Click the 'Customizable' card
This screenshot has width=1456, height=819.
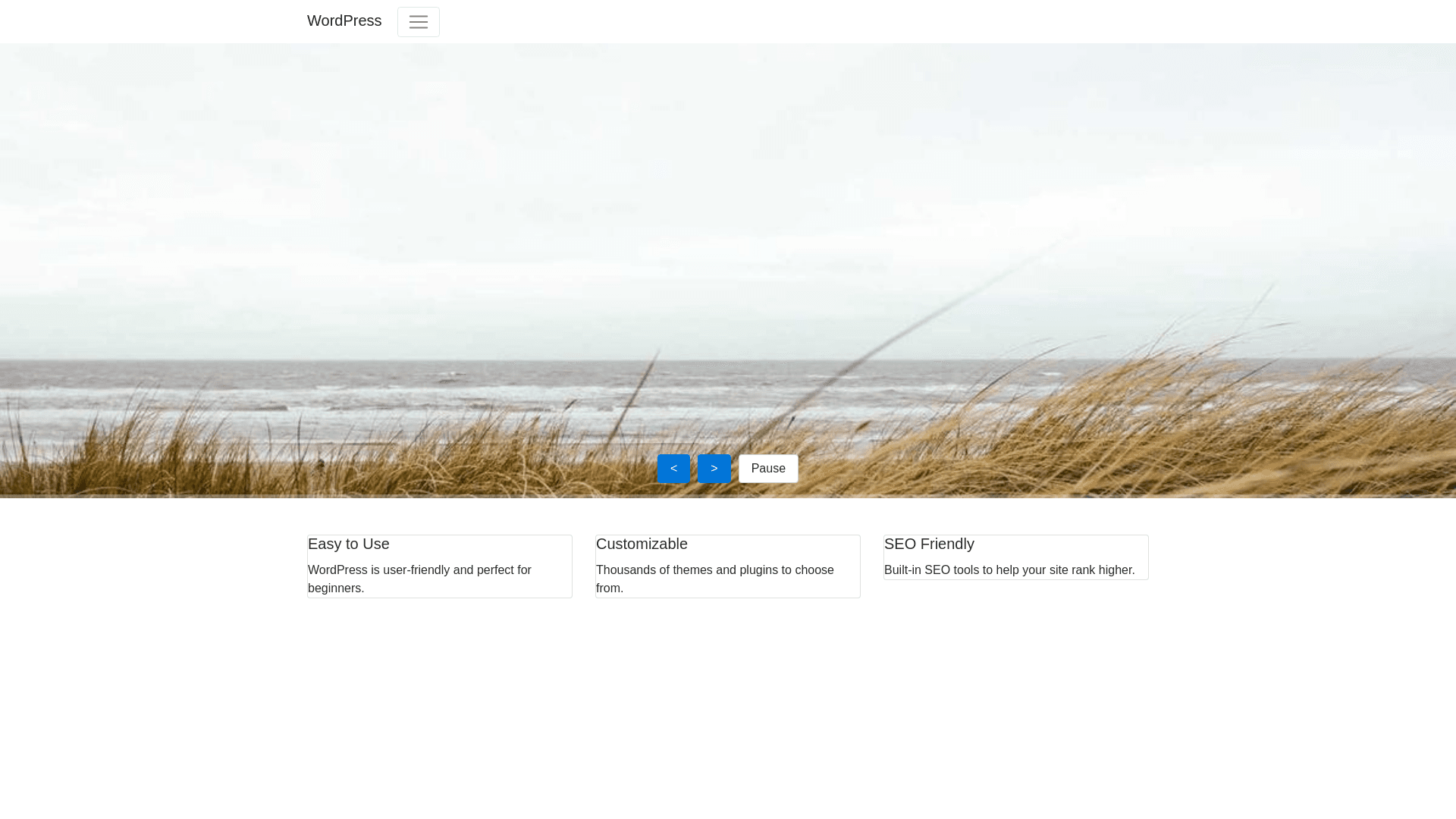click(x=727, y=566)
